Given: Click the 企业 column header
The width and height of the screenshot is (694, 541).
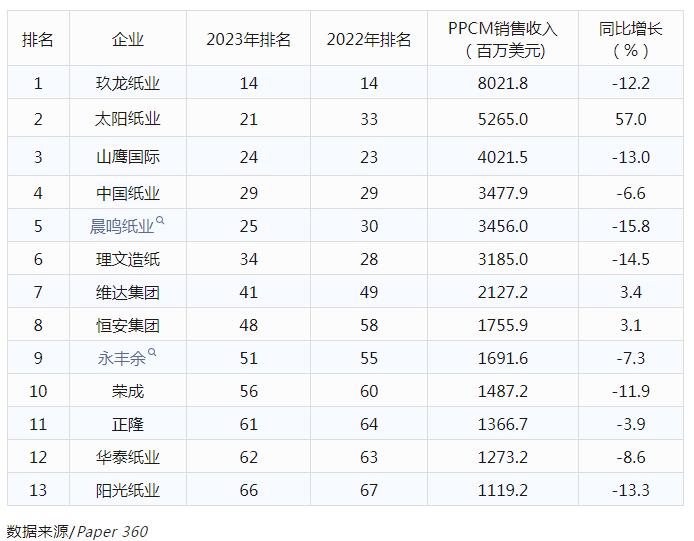Looking at the screenshot, I should pos(128,39).
